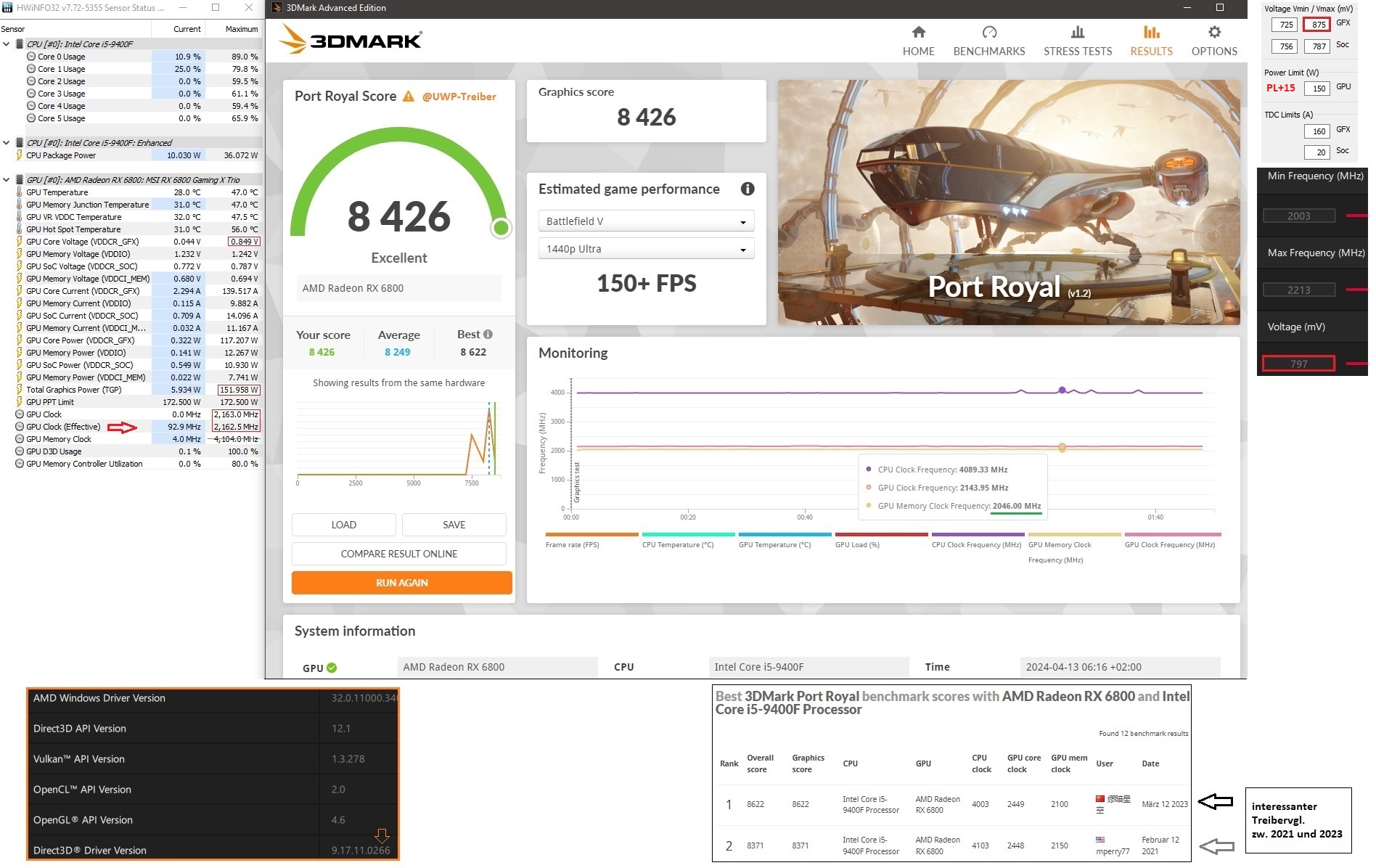Open the Stress Tests chart icon
The height and width of the screenshot is (868, 1376).
click(x=1078, y=32)
